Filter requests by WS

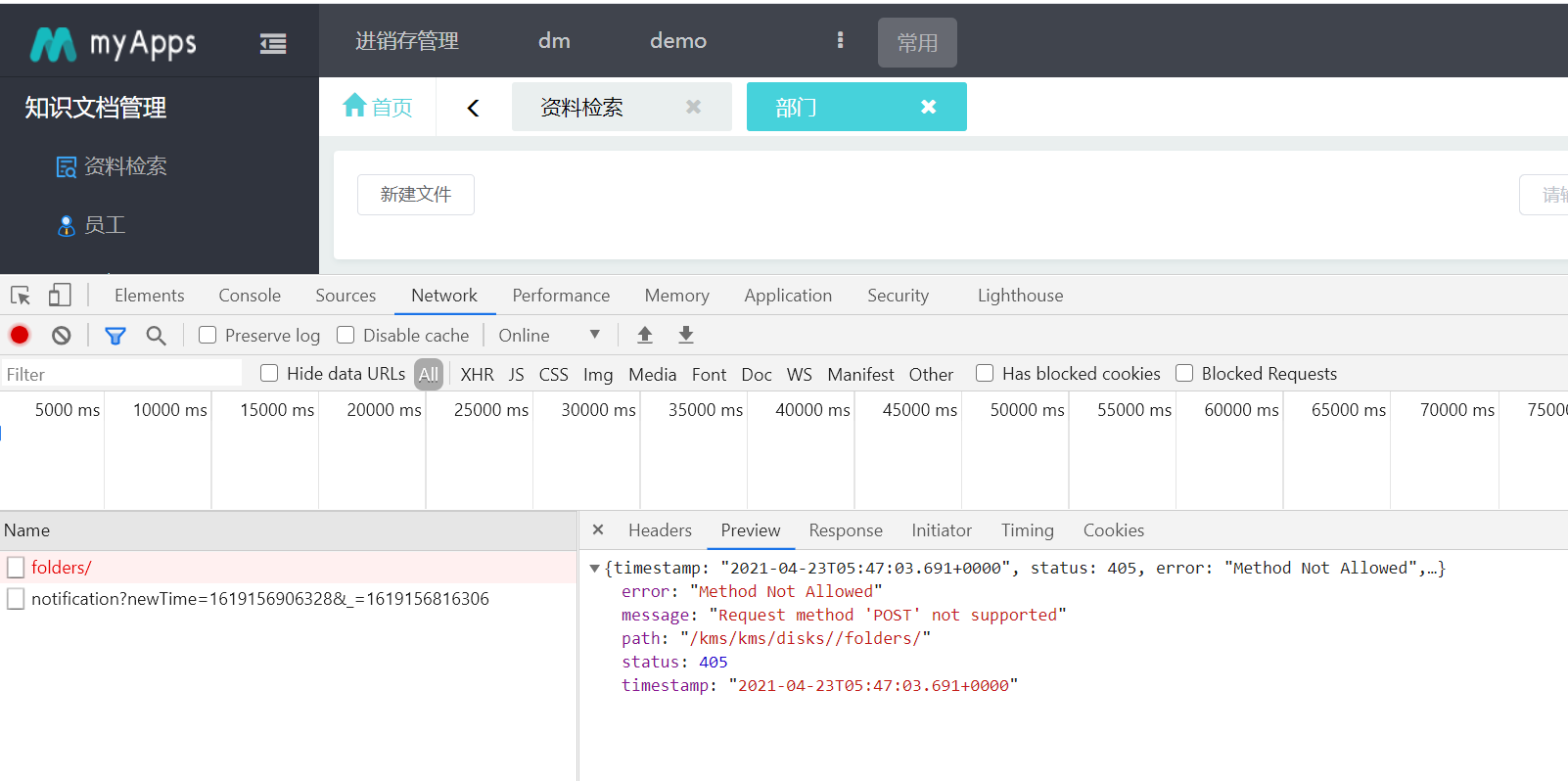click(x=799, y=374)
